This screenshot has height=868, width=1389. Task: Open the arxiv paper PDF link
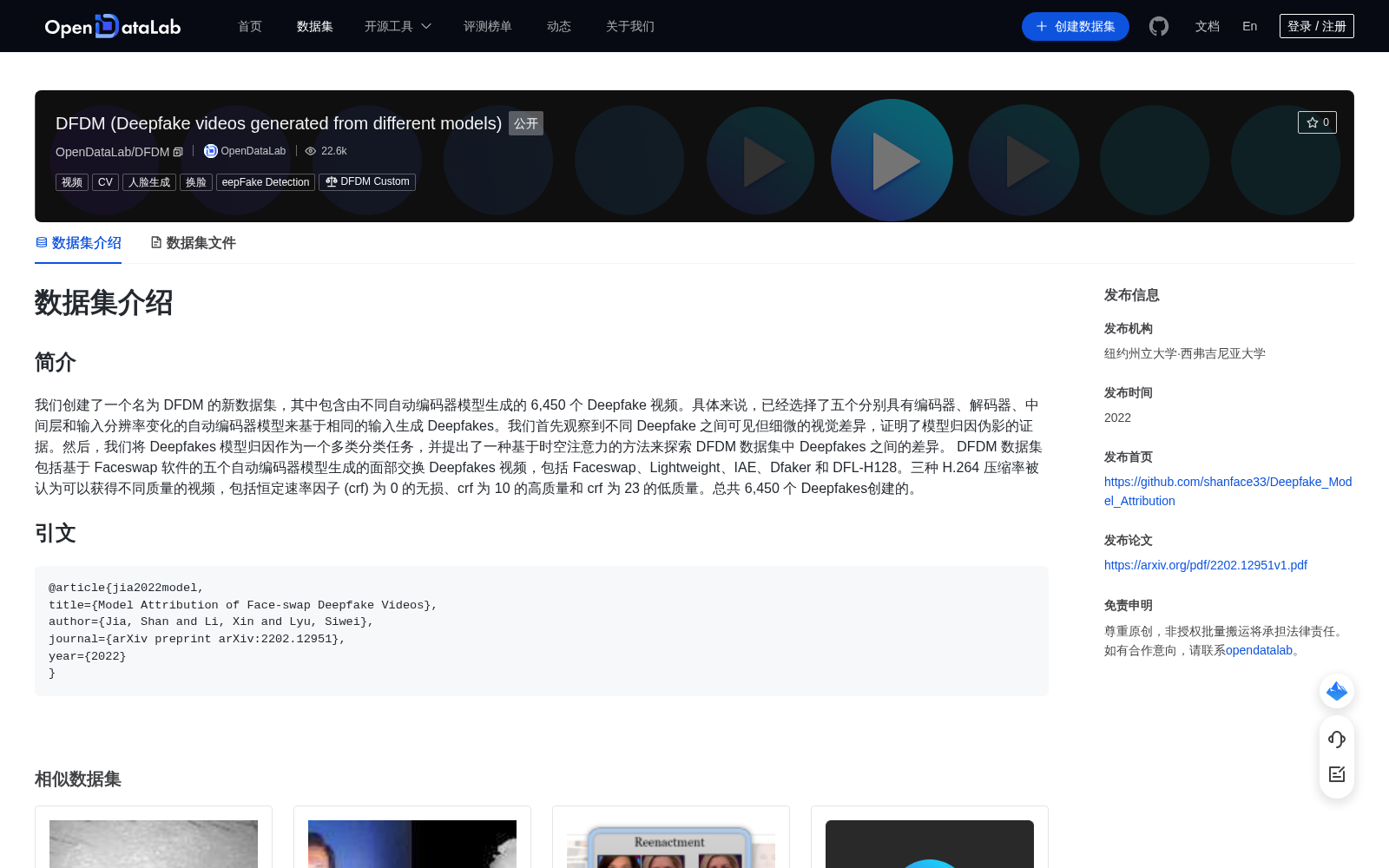(x=1206, y=565)
